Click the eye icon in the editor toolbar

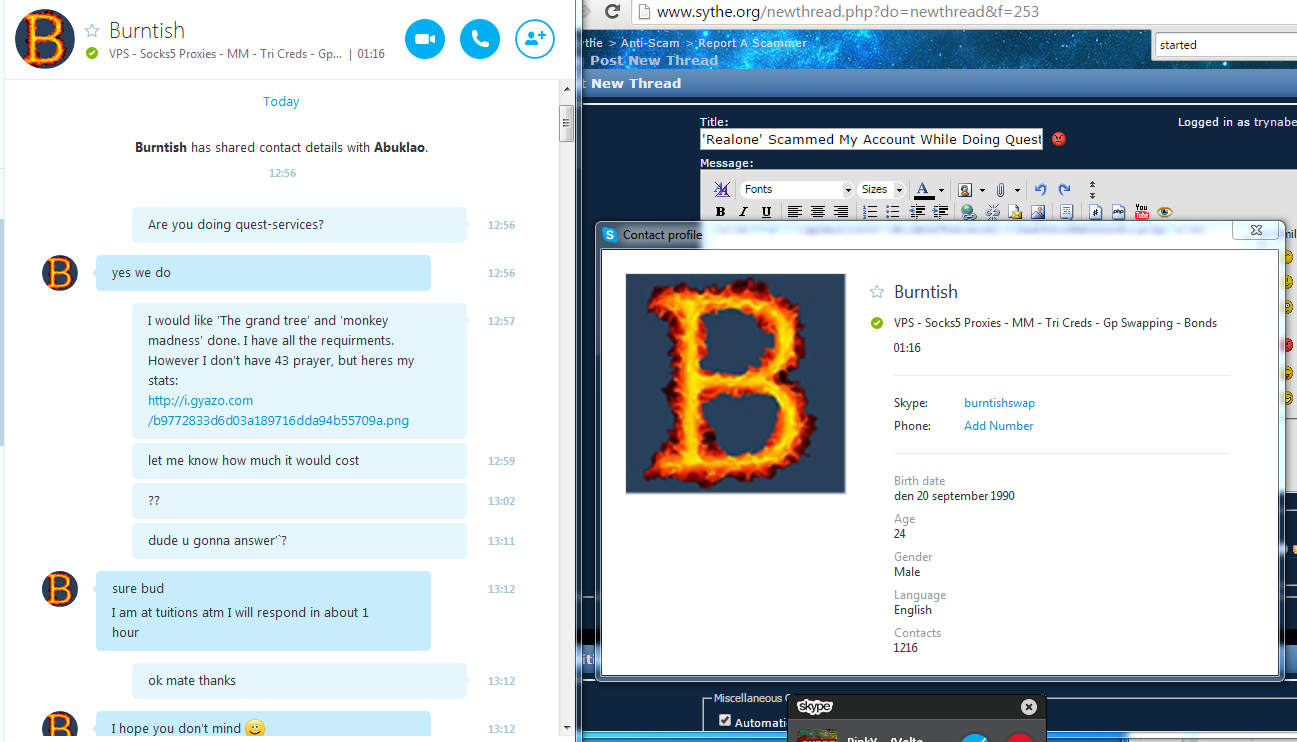point(1165,212)
